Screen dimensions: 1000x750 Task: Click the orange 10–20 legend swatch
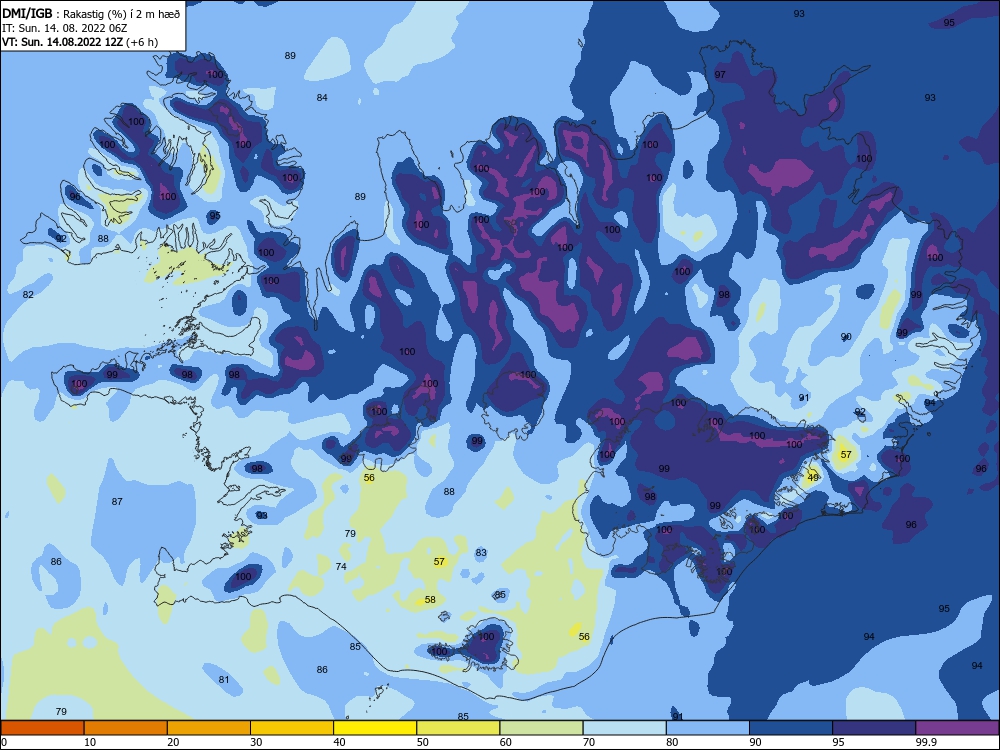point(126,728)
